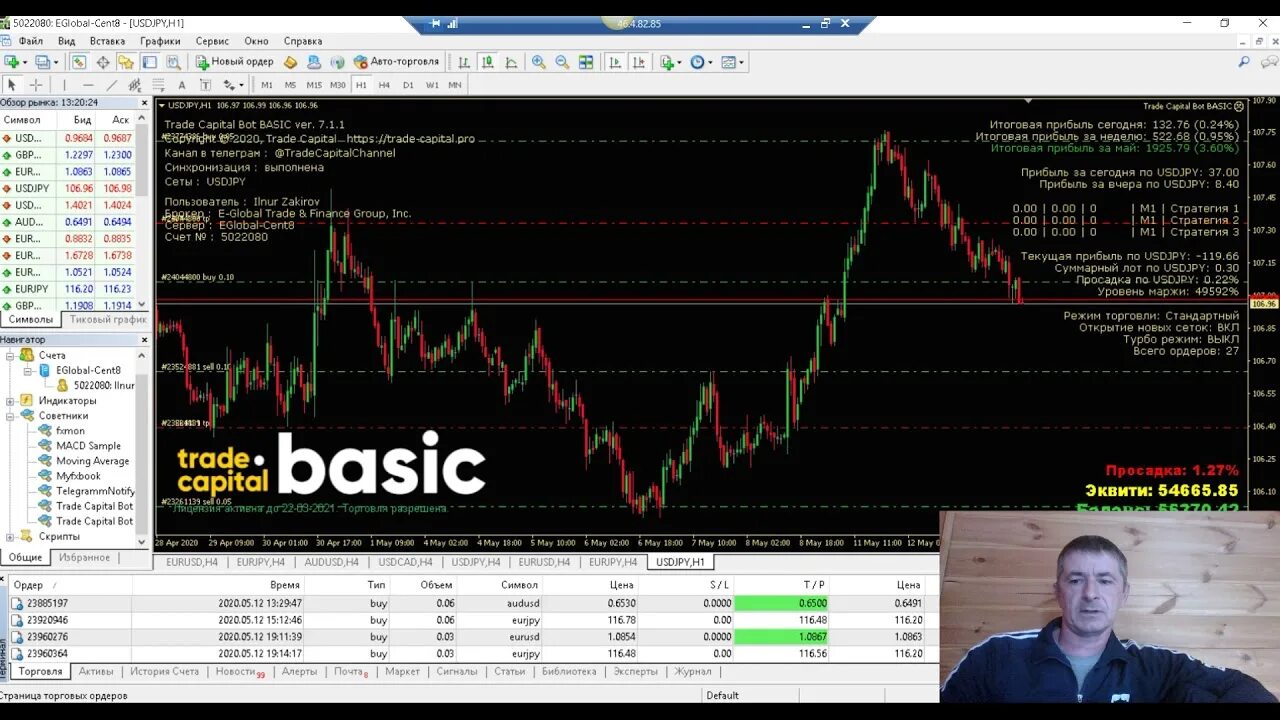Switch timeframe to M30
The image size is (1280, 720).
coord(338,85)
